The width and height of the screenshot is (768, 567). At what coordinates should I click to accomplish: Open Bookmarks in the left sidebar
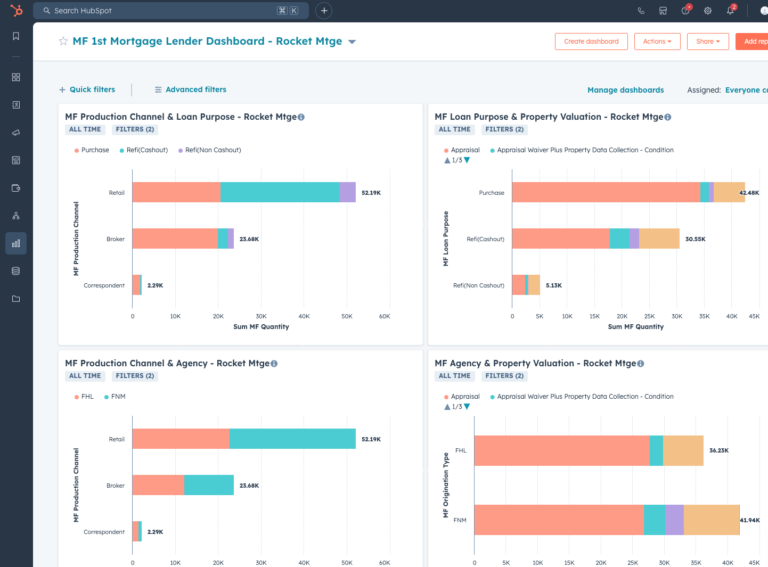pyautogui.click(x=16, y=36)
